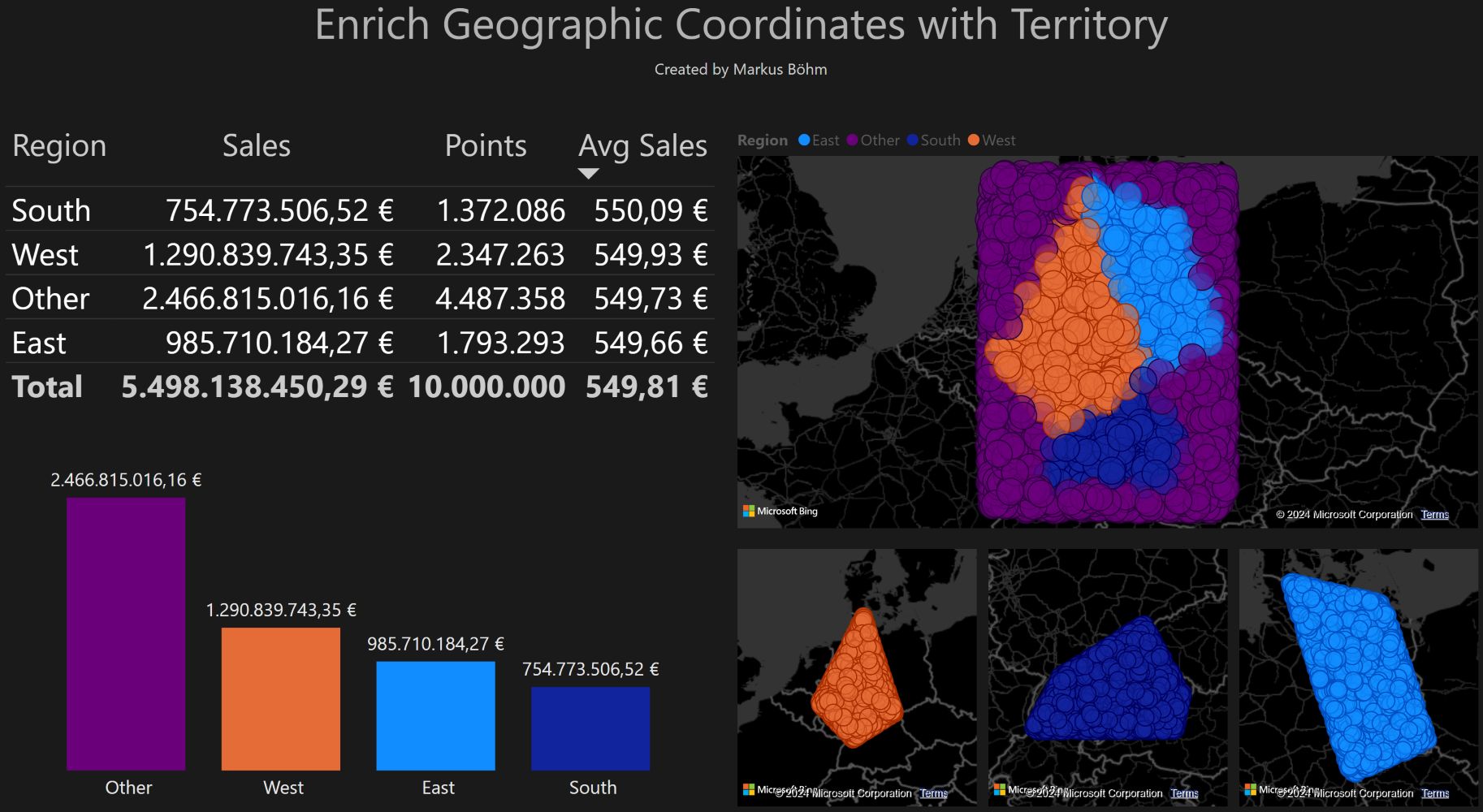This screenshot has width=1483, height=812.
Task: Click Sales value 1.290.839.743,35 € in table
Action: tap(269, 255)
